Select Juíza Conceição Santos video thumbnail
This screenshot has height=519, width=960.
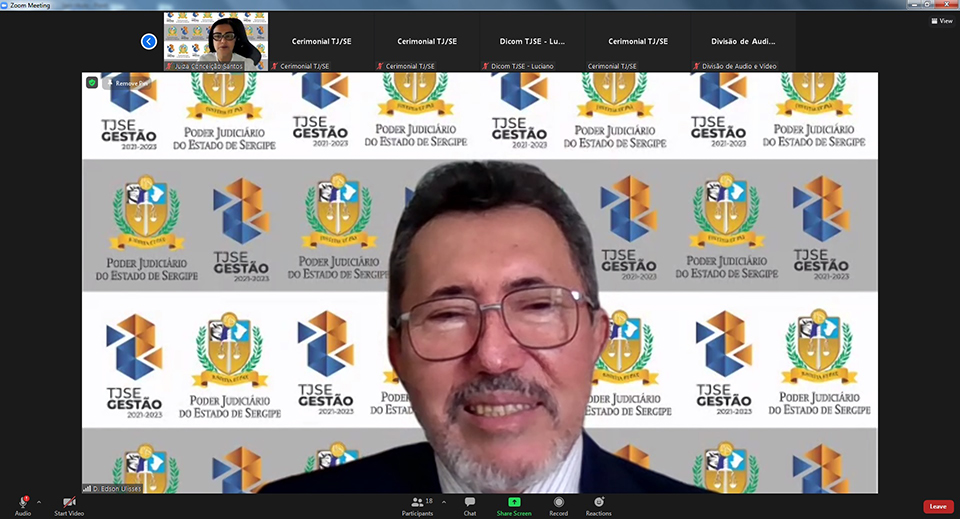click(216, 41)
